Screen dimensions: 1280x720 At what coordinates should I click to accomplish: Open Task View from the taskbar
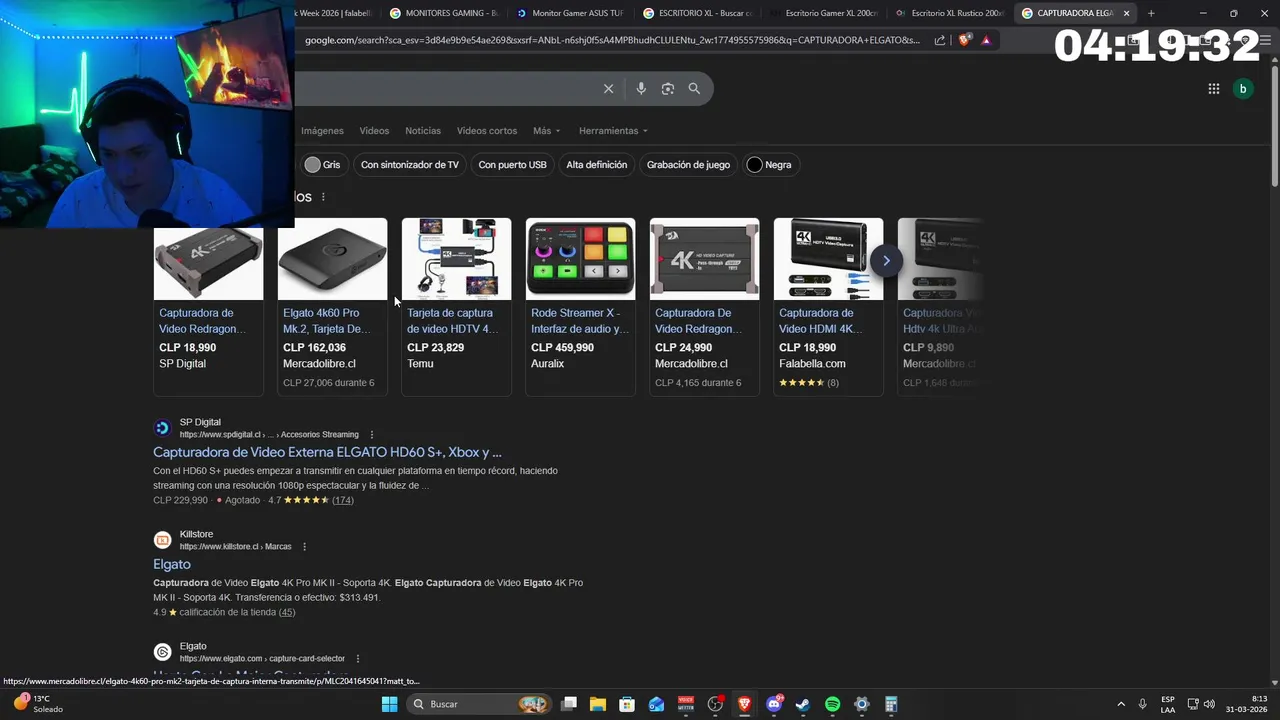[569, 704]
